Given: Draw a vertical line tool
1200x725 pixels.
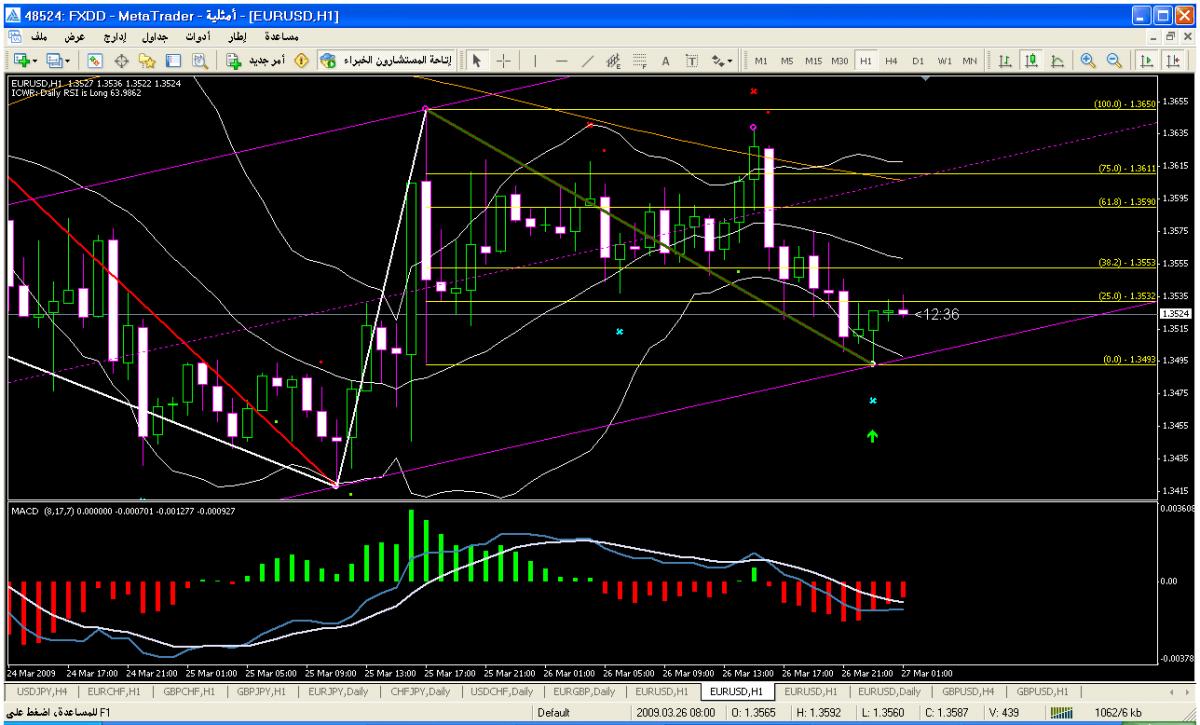Looking at the screenshot, I should (535, 60).
